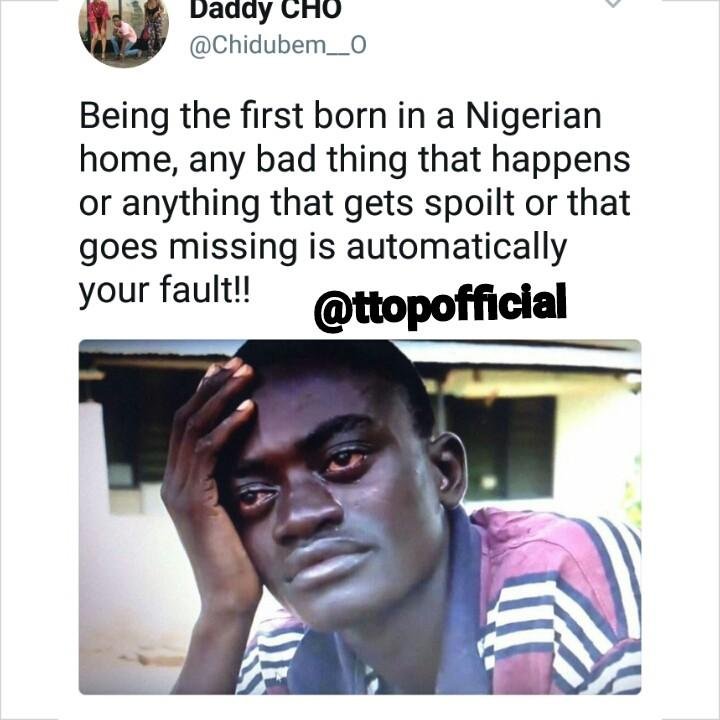Click the phrase 'your fault!!' in tweet
Viewport: 720px width, 720px height.
pyautogui.click(x=165, y=291)
